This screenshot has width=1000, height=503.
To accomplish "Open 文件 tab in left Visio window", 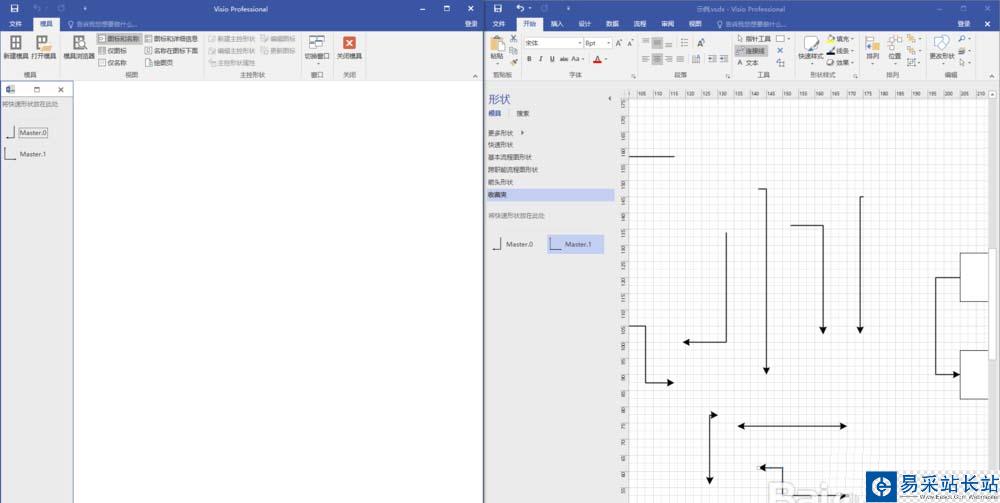I will [x=16, y=24].
